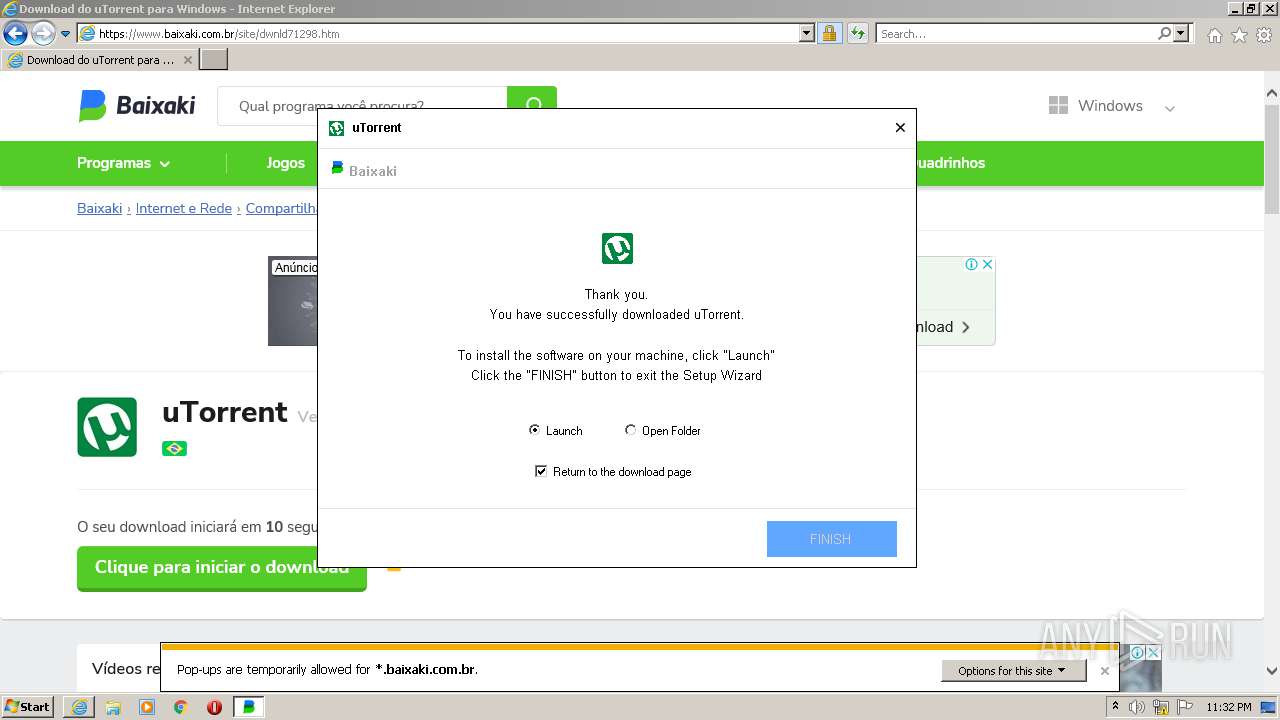Click the security lock icon
Image resolution: width=1280 pixels, height=720 pixels.
point(829,33)
